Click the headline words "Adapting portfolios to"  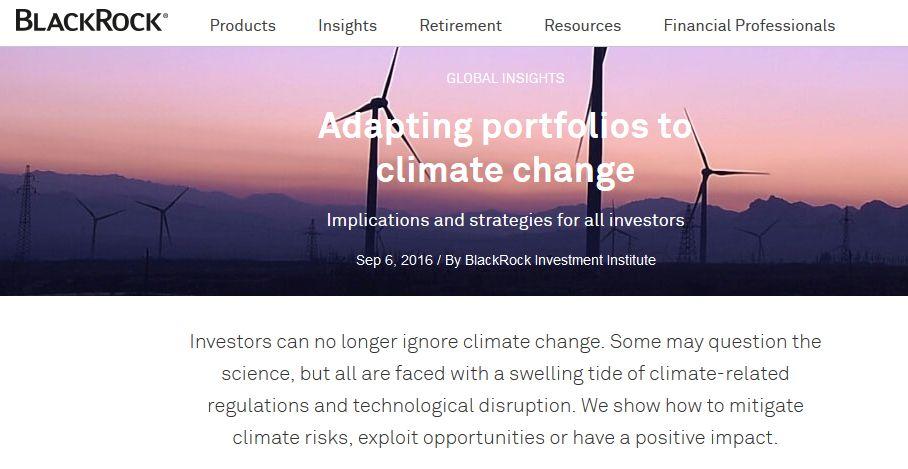505,126
